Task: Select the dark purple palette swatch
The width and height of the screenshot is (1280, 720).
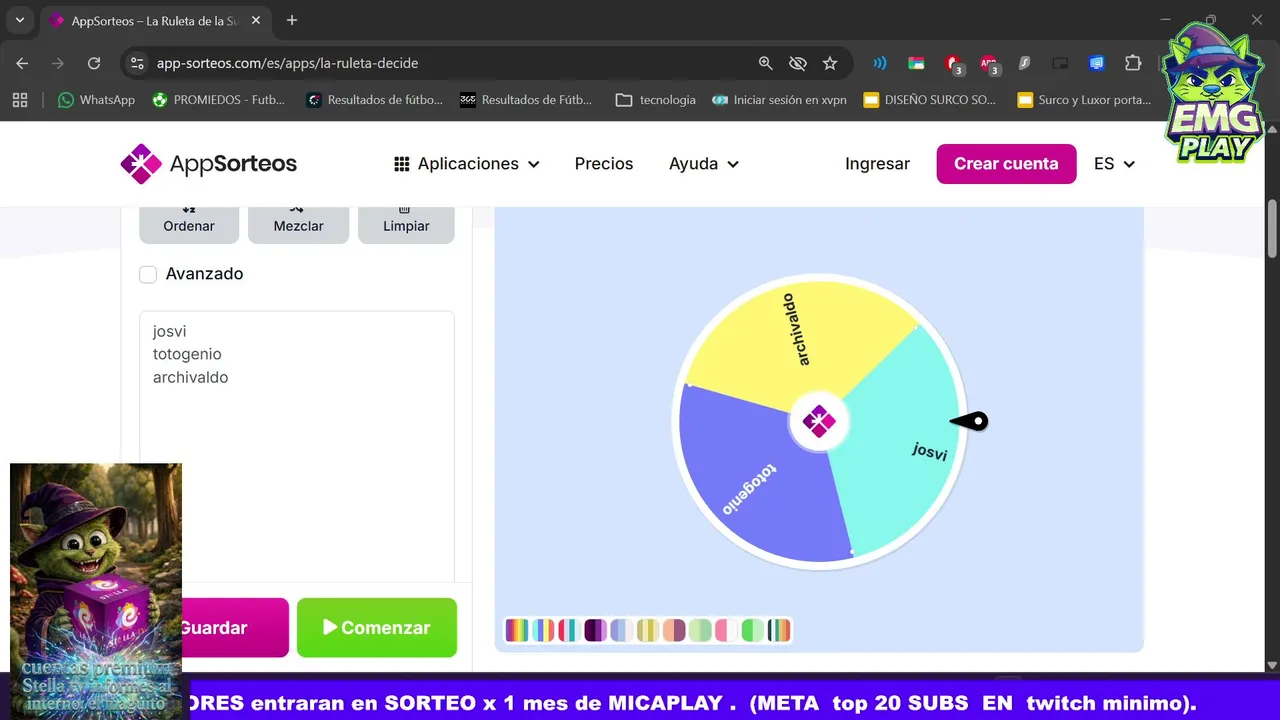Action: (x=595, y=630)
